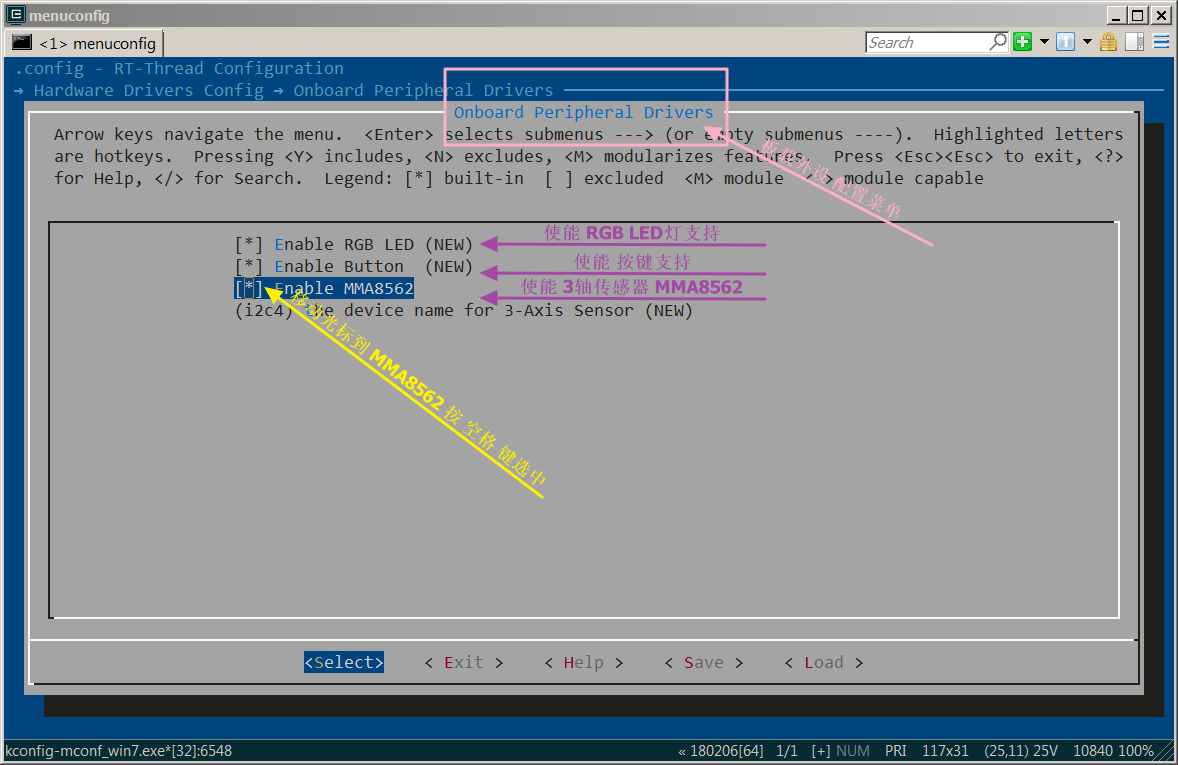Toggle the Enable Button checkbox
This screenshot has height=765, width=1178.
pyautogui.click(x=249, y=267)
